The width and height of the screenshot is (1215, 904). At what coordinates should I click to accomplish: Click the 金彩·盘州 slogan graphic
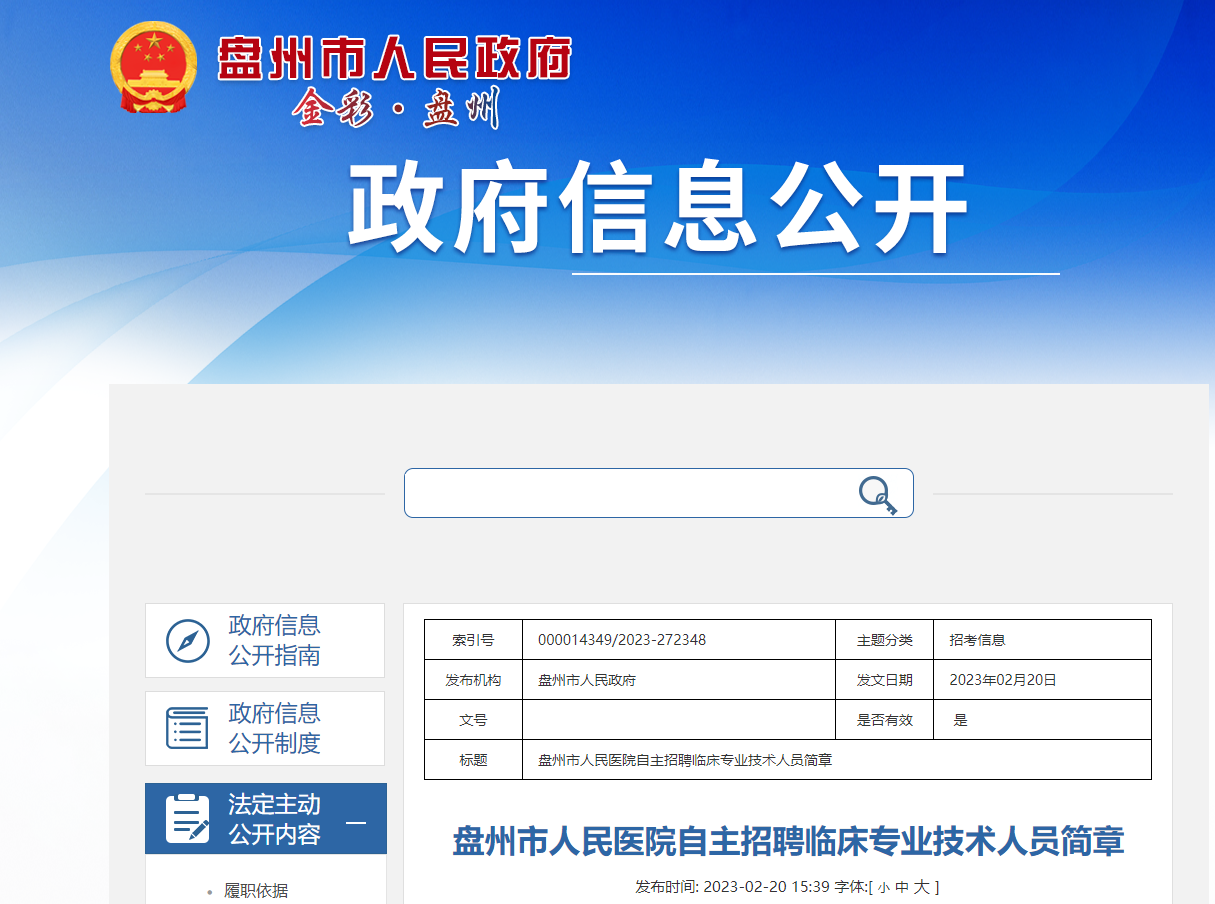point(396,109)
